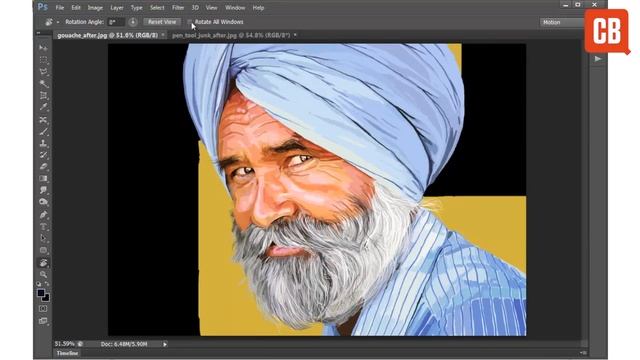Switch to the gouache_after.jpg document tab
Screen dimensions: 640x360
coord(107,36)
